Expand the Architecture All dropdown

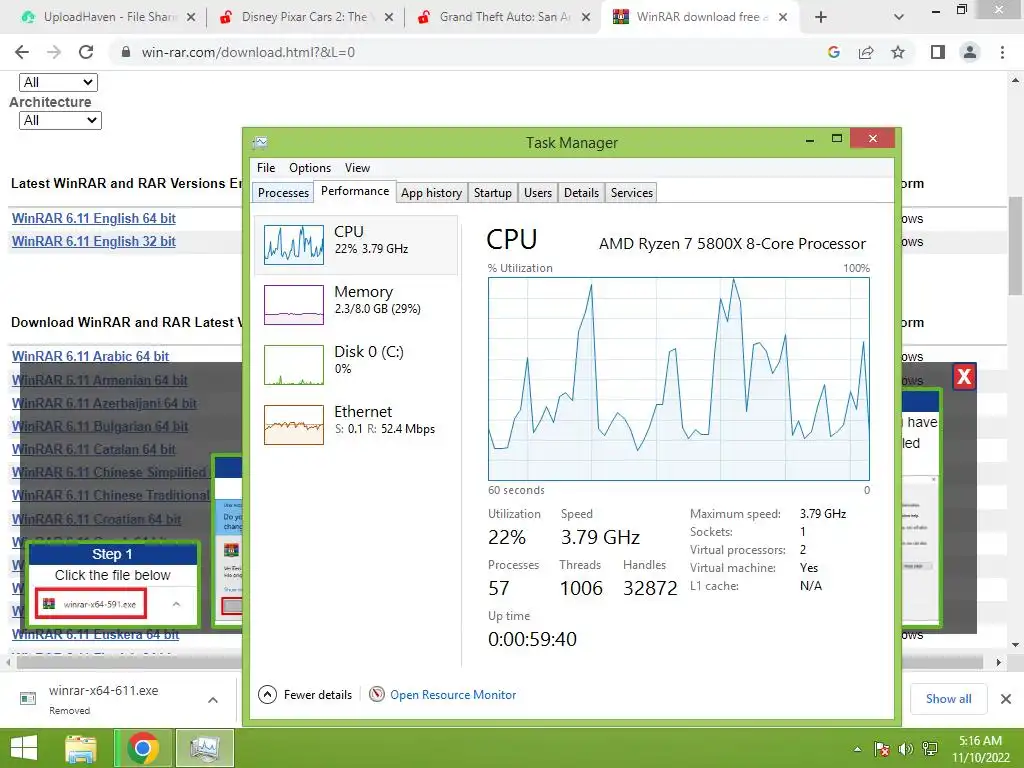[60, 120]
